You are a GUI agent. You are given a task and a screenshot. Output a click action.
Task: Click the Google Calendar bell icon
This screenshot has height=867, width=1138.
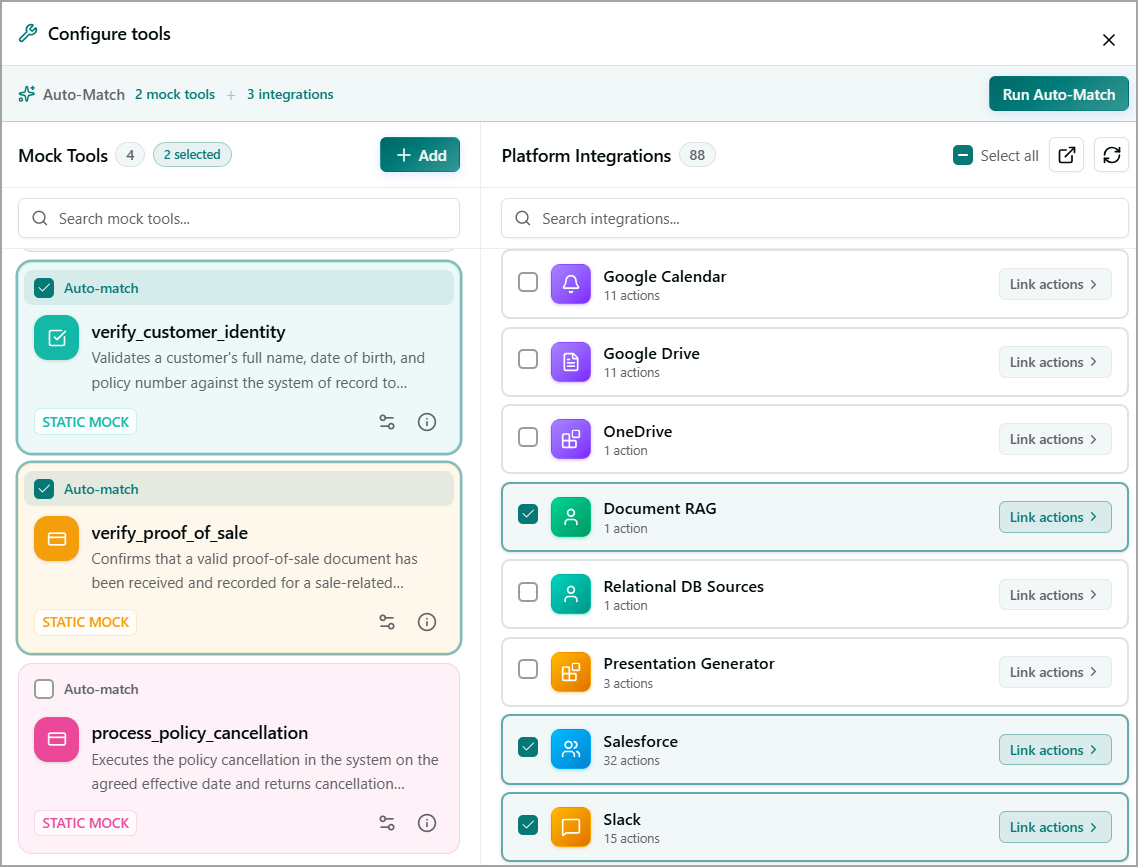pos(570,284)
